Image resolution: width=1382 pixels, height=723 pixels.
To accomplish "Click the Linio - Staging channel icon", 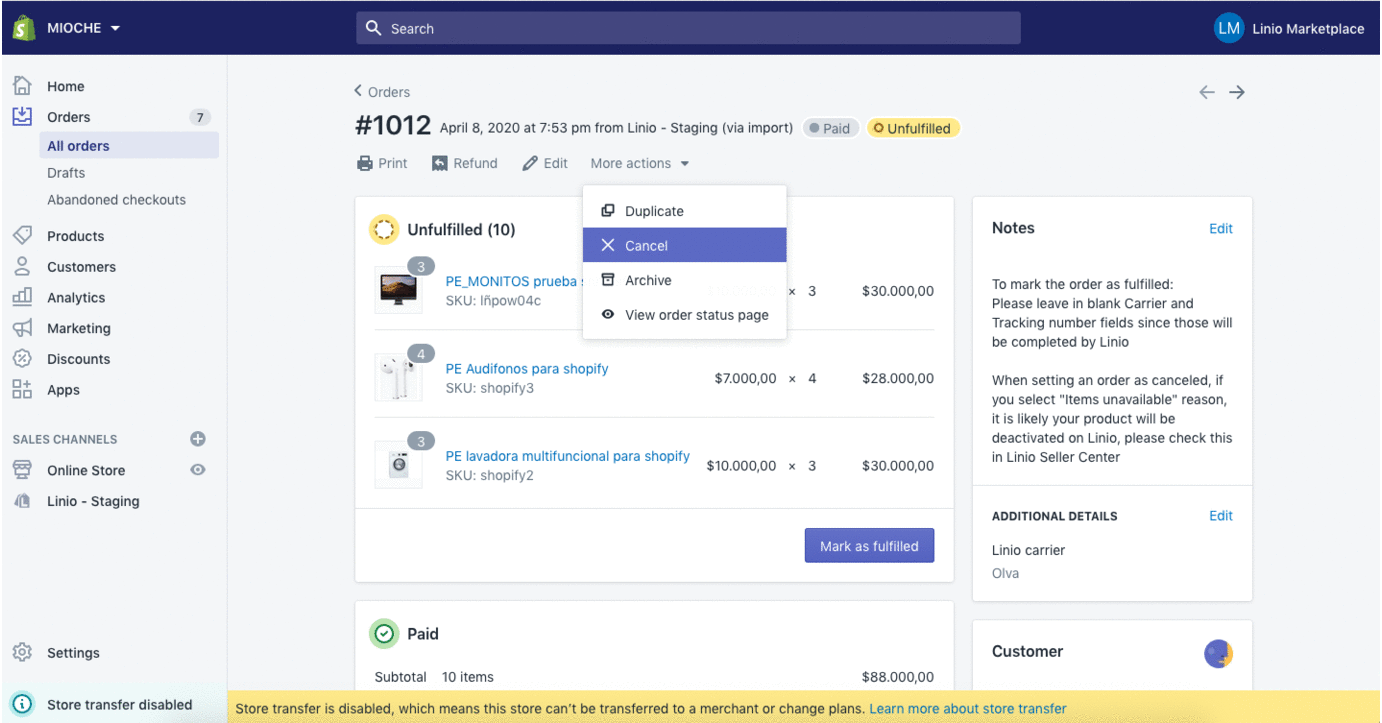I will (22, 501).
